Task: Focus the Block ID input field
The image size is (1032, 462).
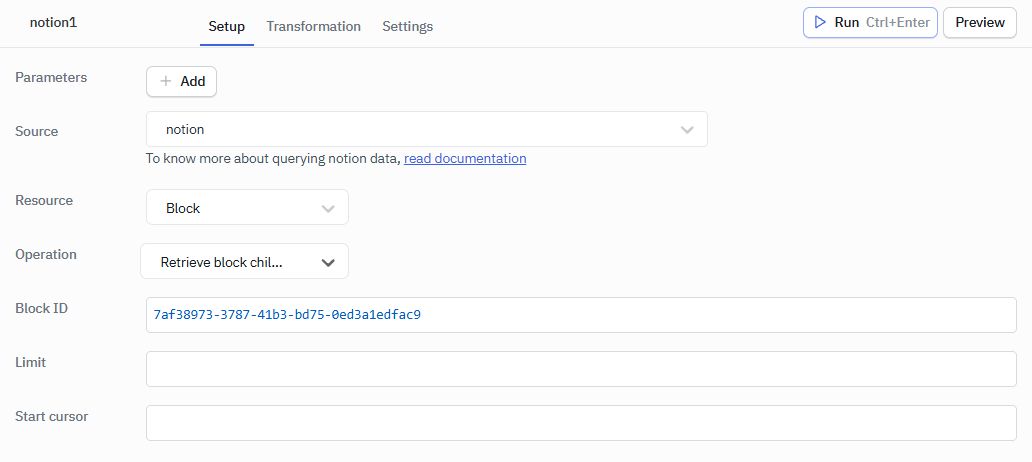Action: coord(580,315)
